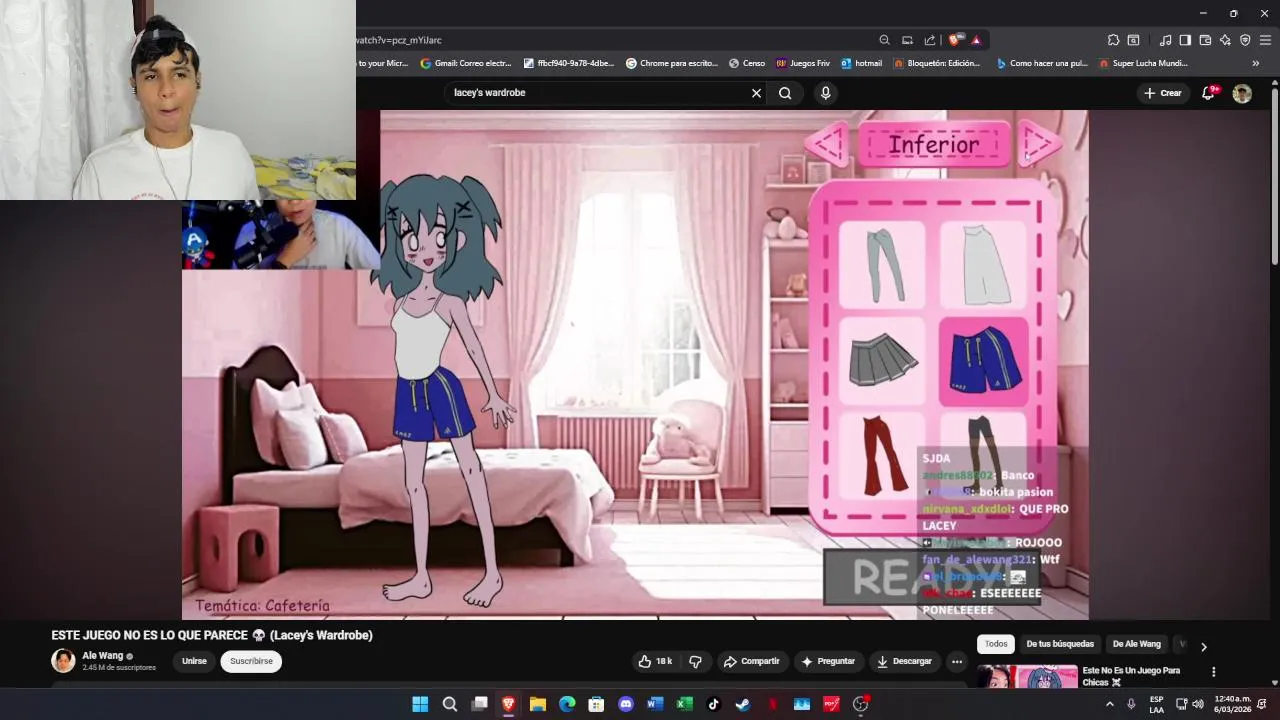Open the 'Este No Es Un Juego' thumbnail

(x=1027, y=677)
